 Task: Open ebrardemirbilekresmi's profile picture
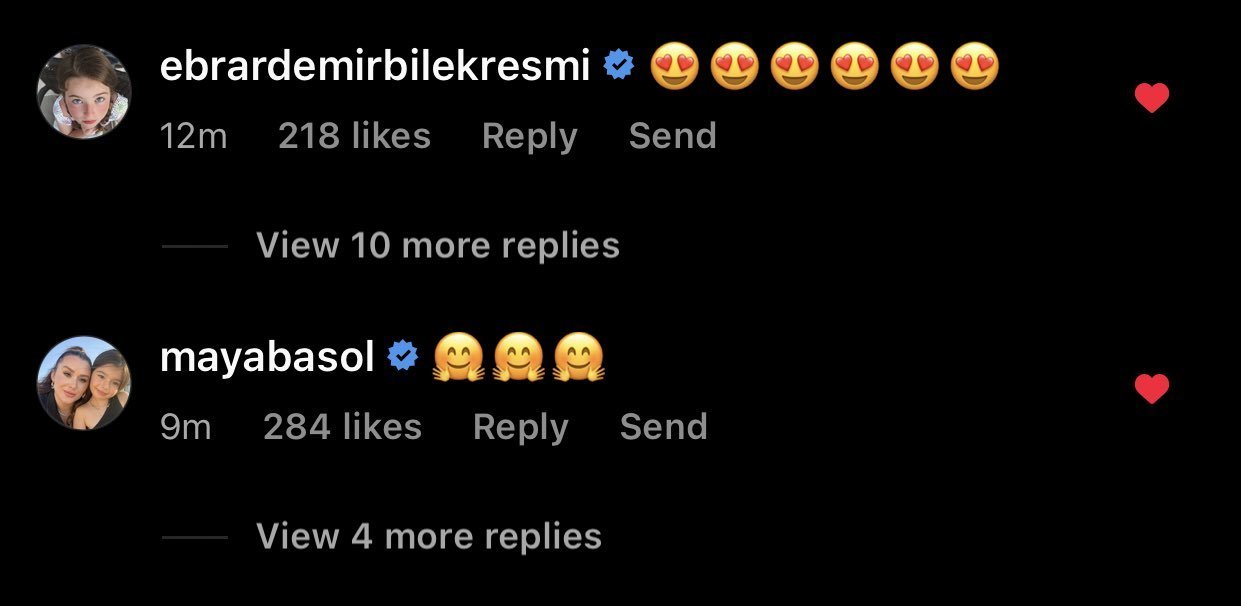tap(84, 92)
